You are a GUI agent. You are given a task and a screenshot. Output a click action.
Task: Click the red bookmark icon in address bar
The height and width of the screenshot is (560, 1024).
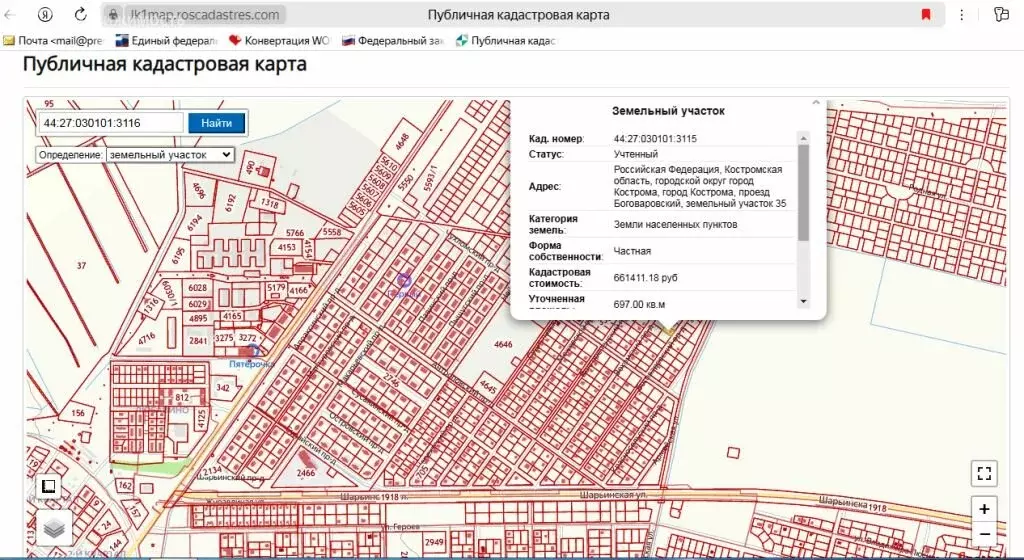point(926,15)
